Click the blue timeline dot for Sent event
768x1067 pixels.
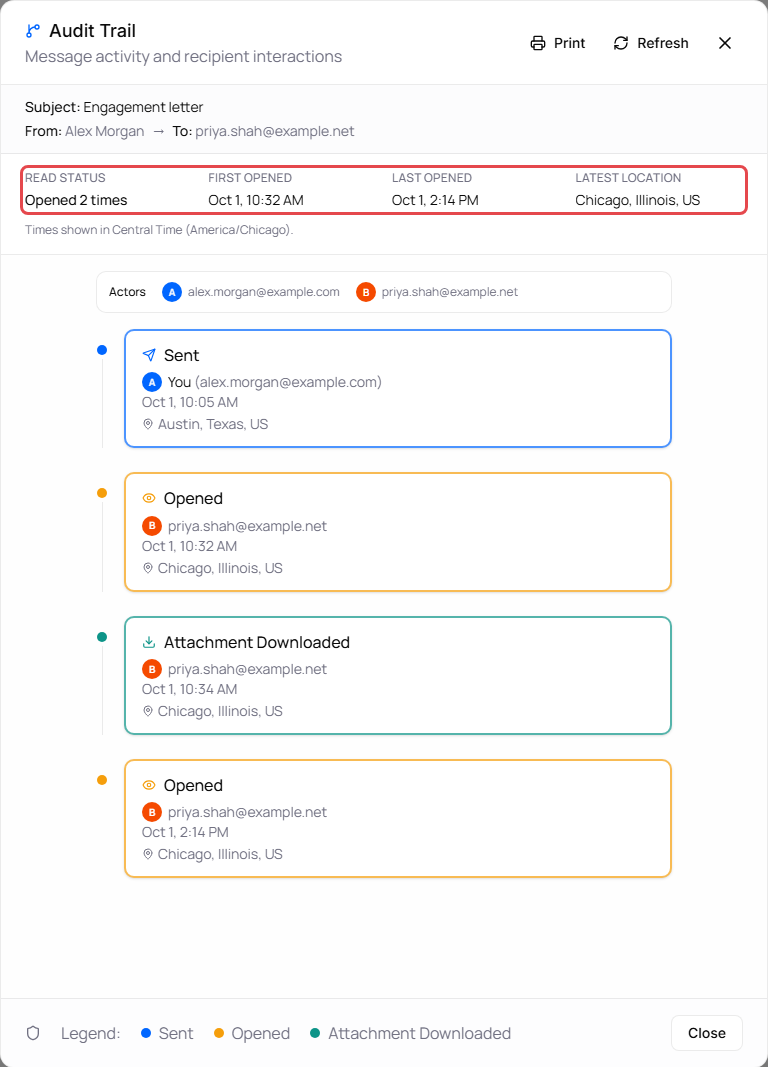click(x=102, y=350)
